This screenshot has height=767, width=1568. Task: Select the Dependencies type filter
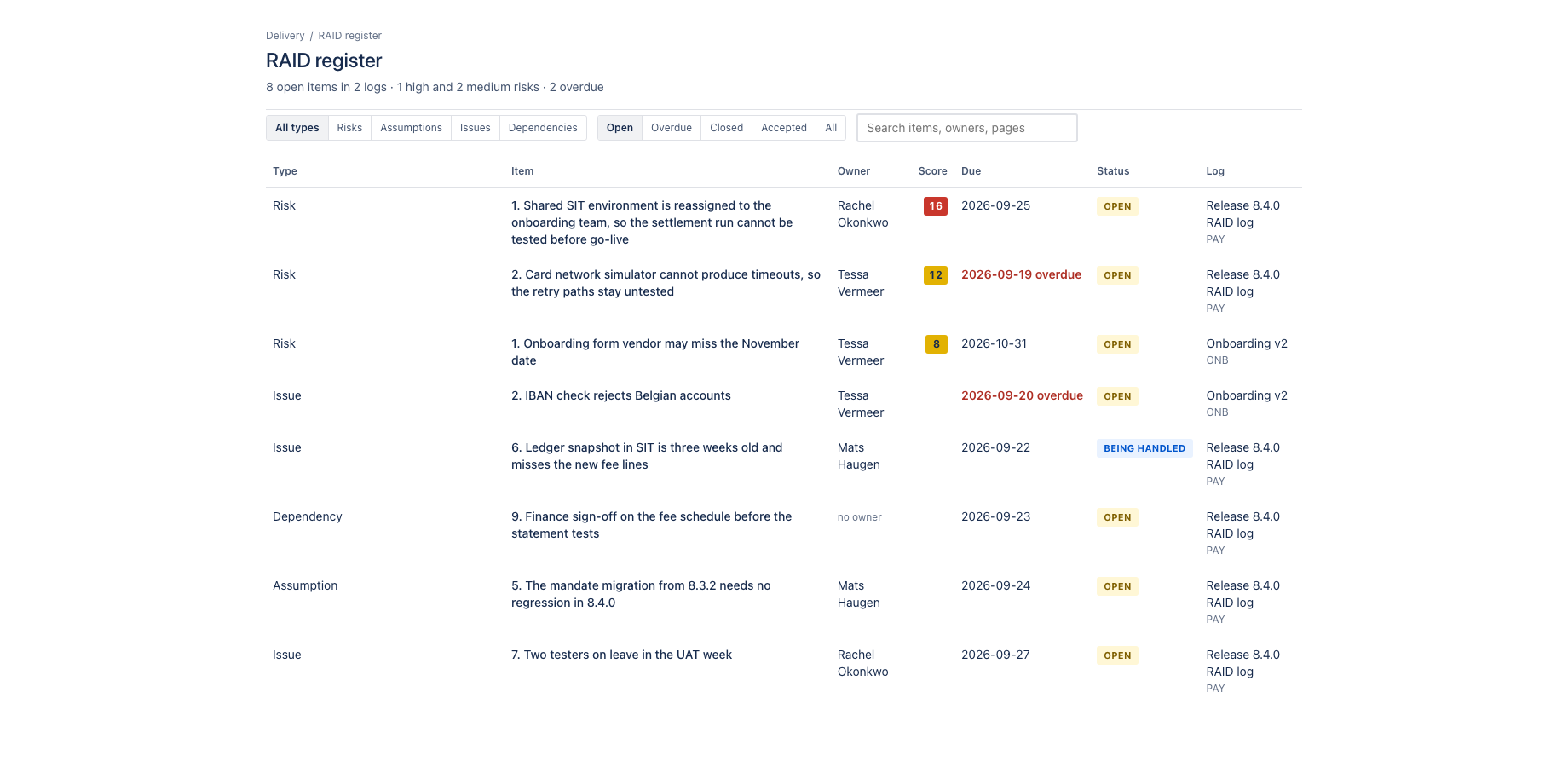coord(543,128)
